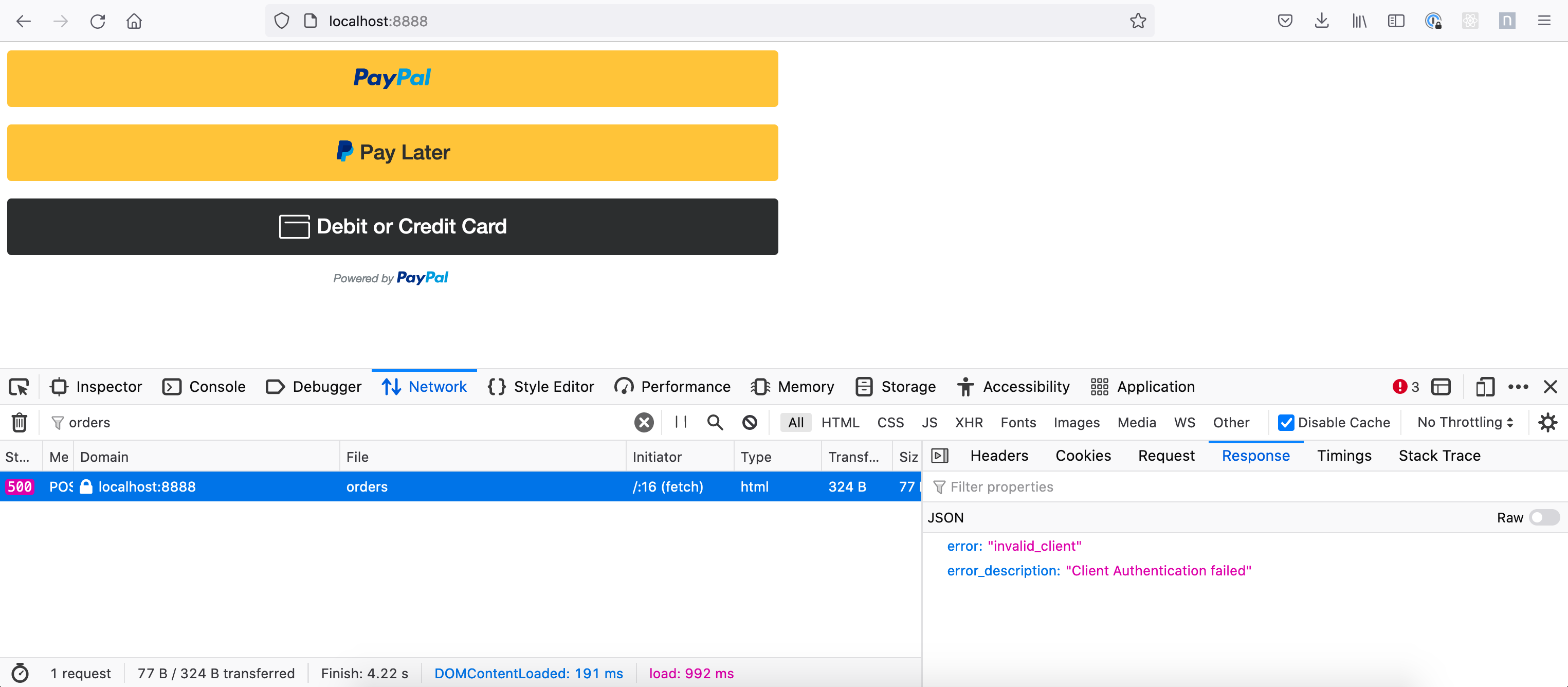Select iframe target frame icon
Viewport: 1568px width, 687px height.
1441,387
